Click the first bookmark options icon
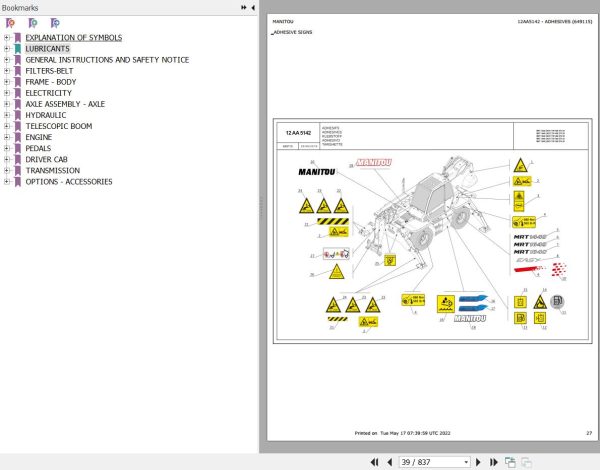Viewport: 600px width, 470px height. (x=10, y=23)
